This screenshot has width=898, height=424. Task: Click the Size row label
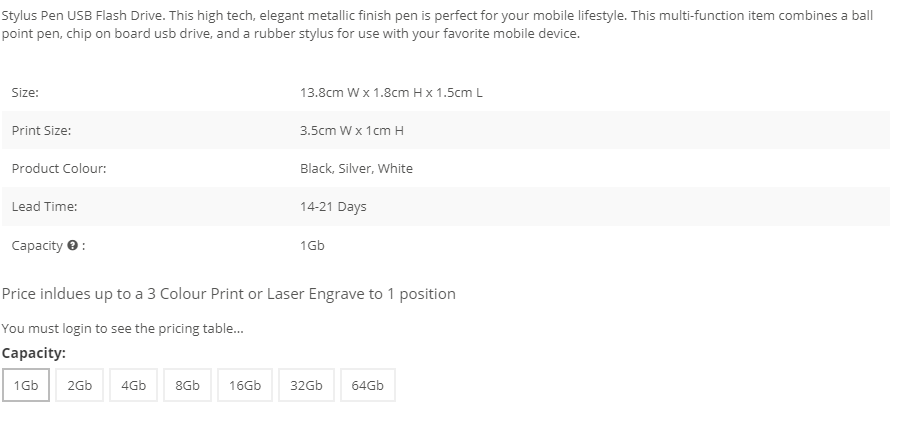tap(25, 92)
